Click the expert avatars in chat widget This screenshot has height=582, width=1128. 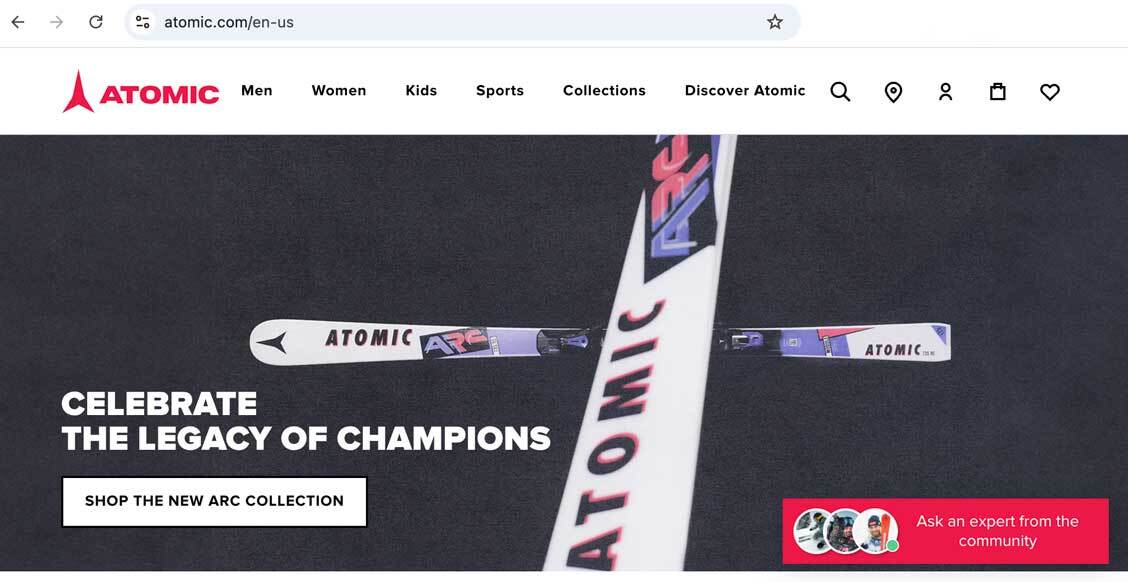pyautogui.click(x=846, y=531)
